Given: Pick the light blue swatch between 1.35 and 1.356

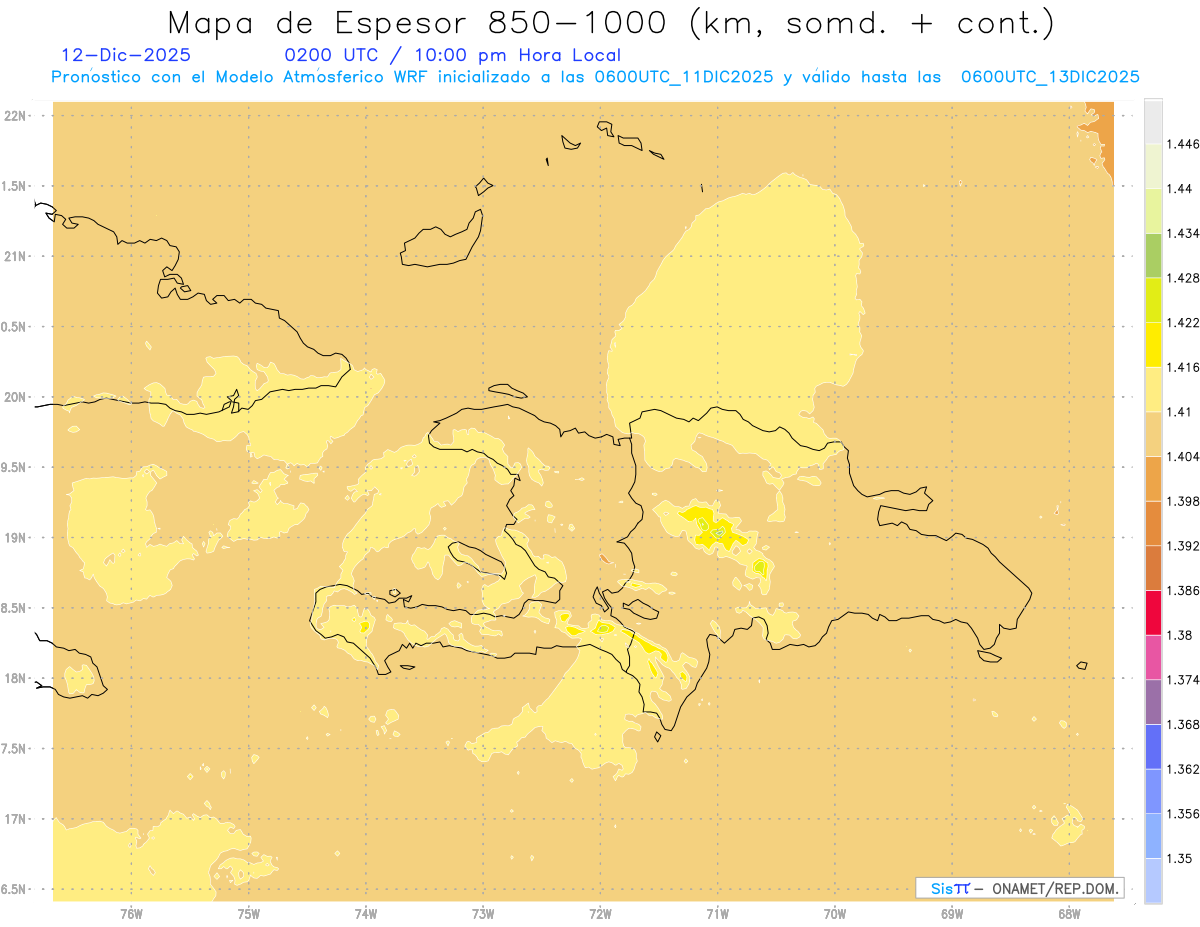Looking at the screenshot, I should (x=1153, y=836).
